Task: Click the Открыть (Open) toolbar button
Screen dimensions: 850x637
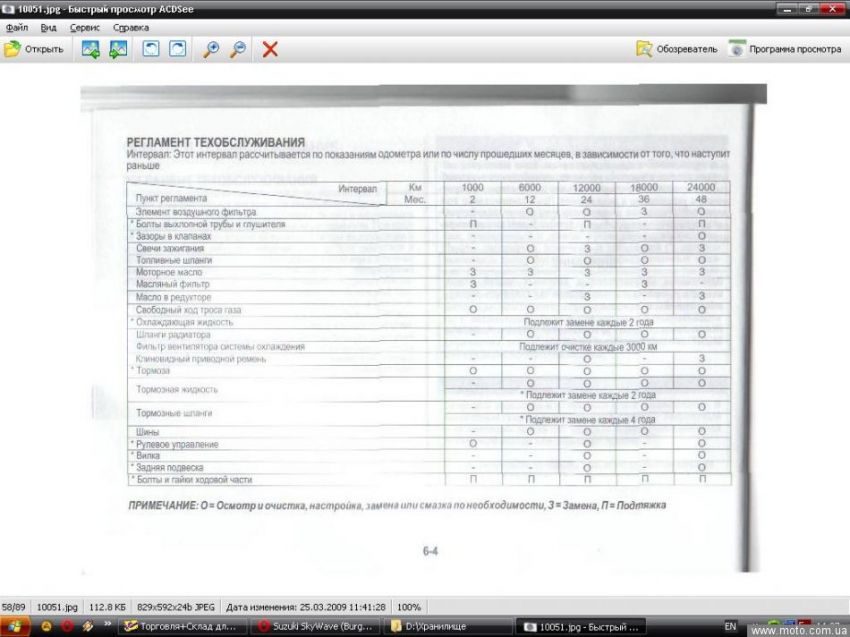Action: point(34,49)
